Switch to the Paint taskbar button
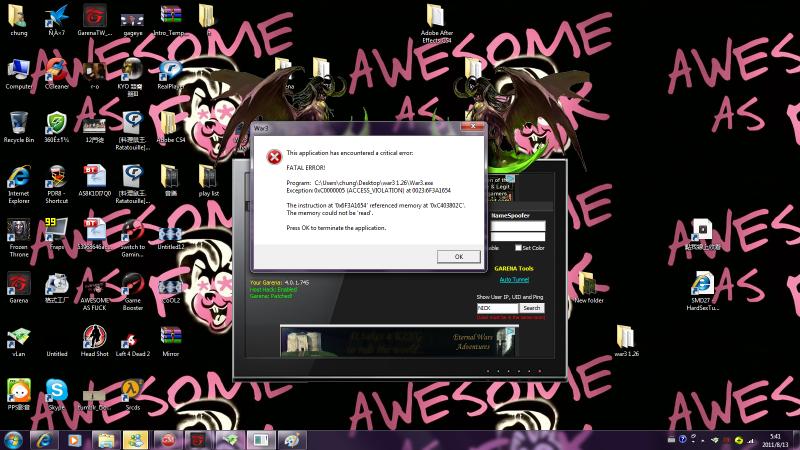Image resolution: width=800 pixels, height=450 pixels. (x=292, y=440)
